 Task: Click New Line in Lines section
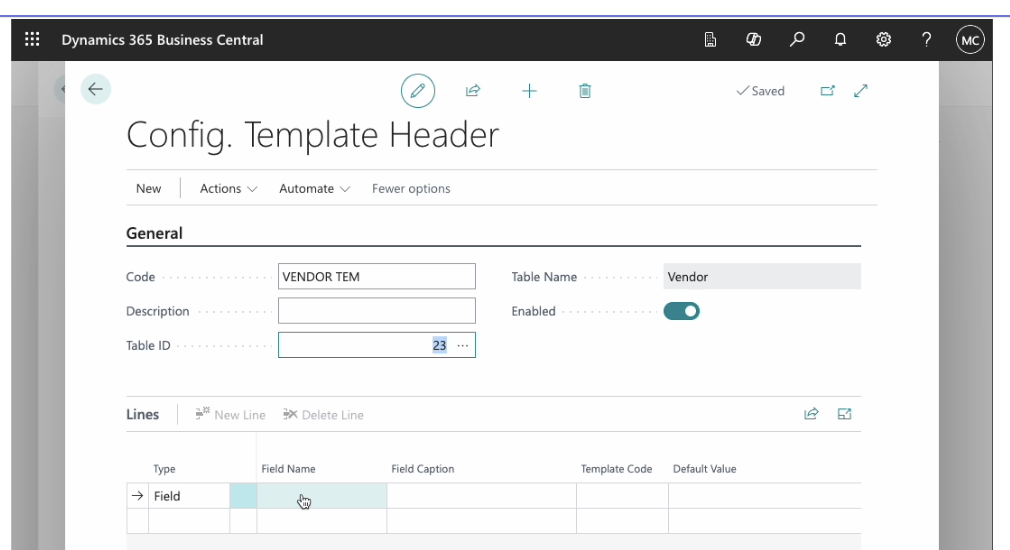click(x=231, y=415)
